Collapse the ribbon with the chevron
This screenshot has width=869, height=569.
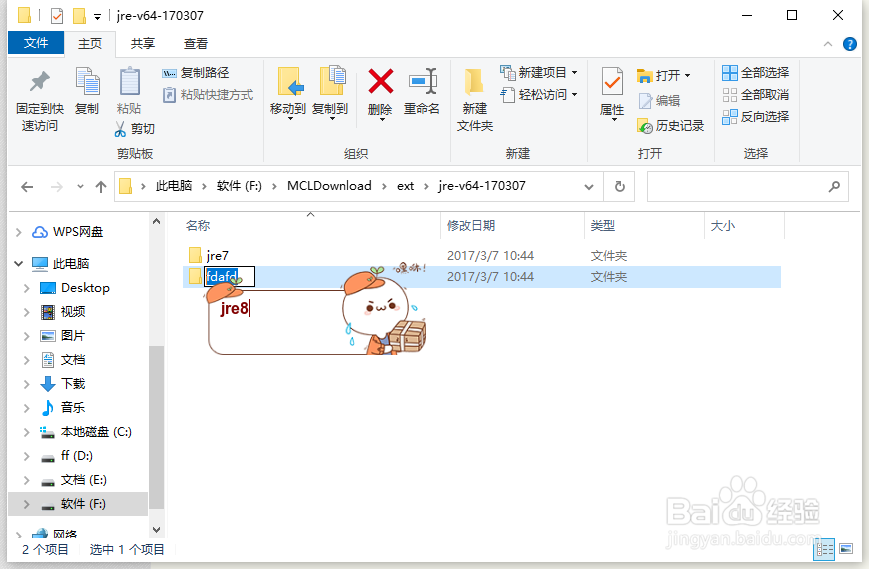click(827, 44)
